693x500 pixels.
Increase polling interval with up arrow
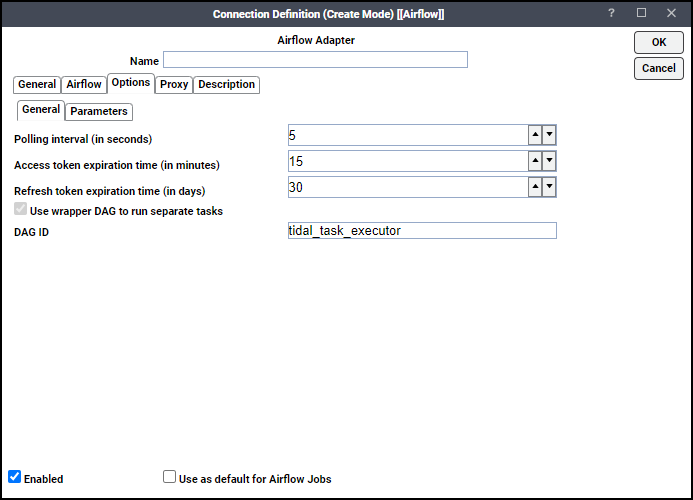(535, 135)
